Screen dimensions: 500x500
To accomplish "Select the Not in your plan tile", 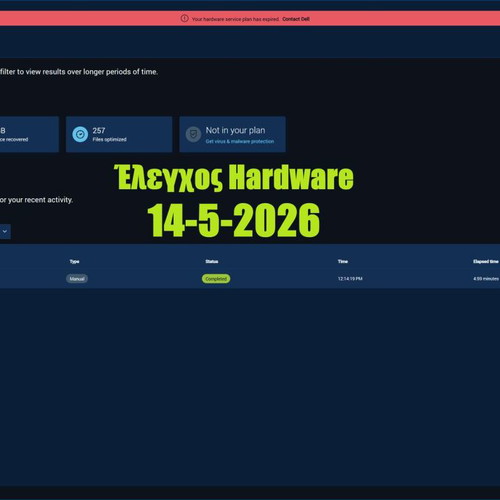I will 232,134.
